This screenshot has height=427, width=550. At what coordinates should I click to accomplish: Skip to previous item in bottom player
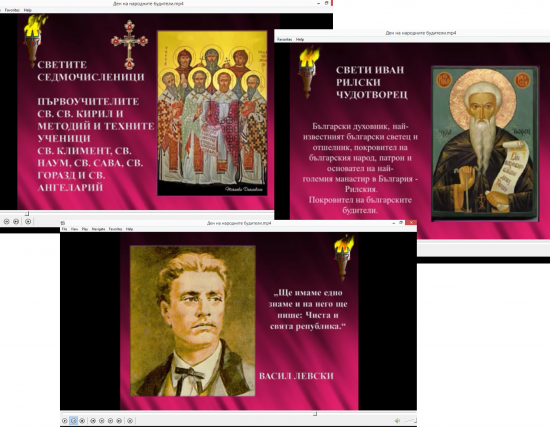click(93, 421)
